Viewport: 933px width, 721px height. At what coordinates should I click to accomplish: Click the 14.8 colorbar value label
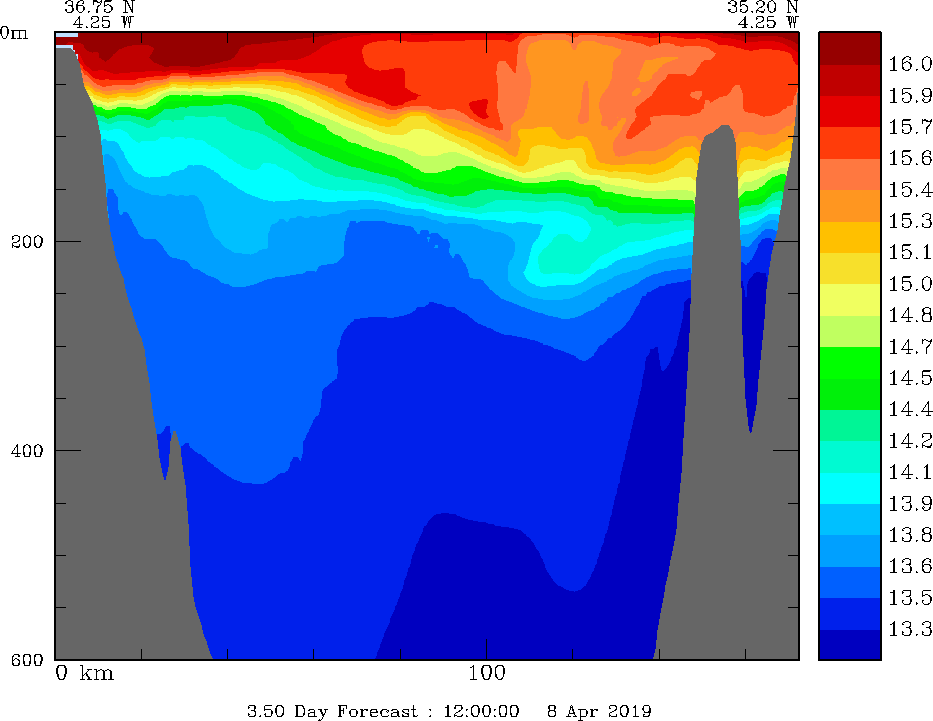(910, 315)
